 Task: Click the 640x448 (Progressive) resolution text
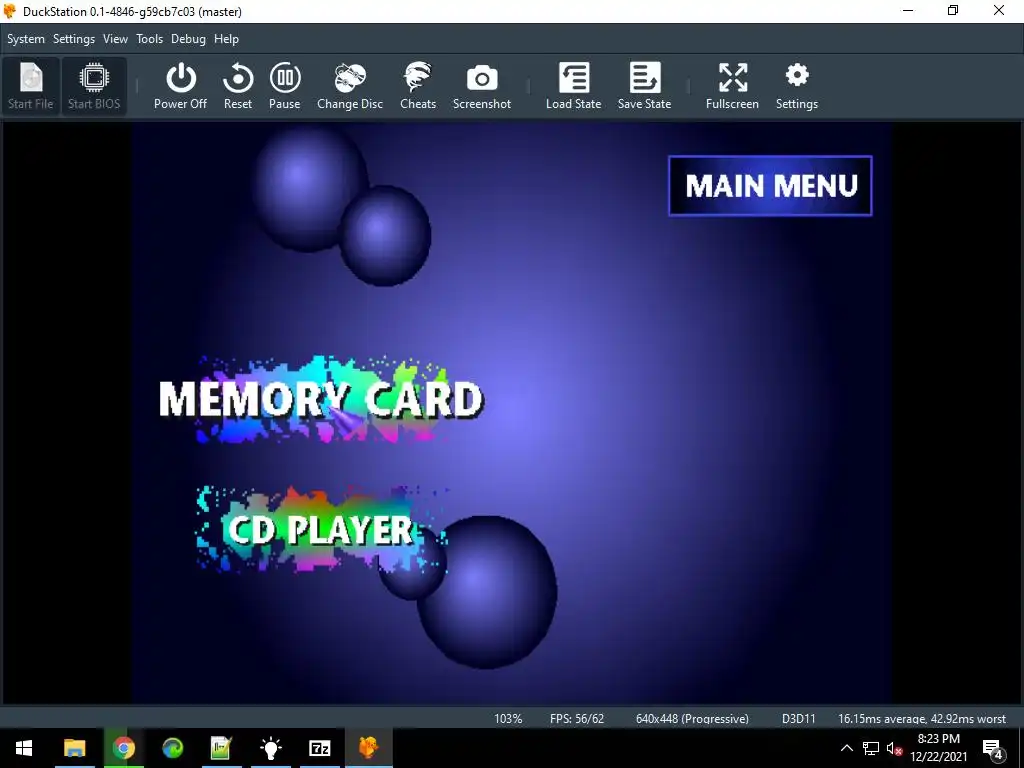click(692, 718)
